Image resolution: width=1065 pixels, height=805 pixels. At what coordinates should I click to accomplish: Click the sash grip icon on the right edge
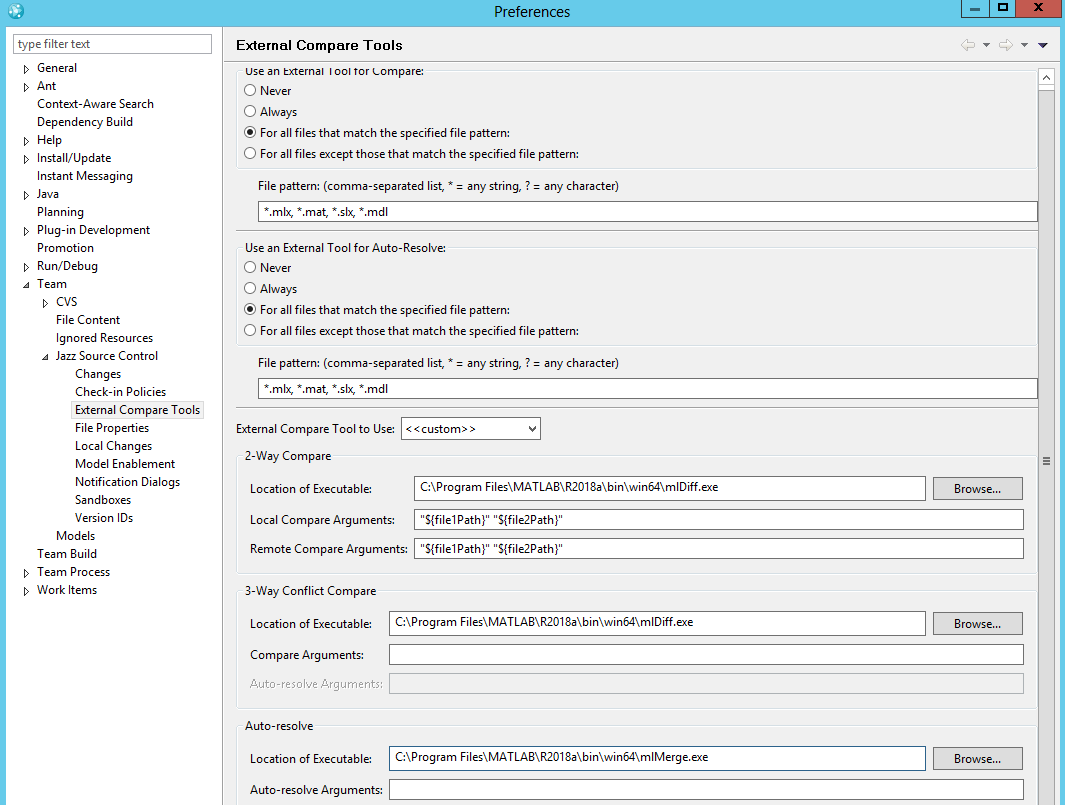coord(1046,461)
